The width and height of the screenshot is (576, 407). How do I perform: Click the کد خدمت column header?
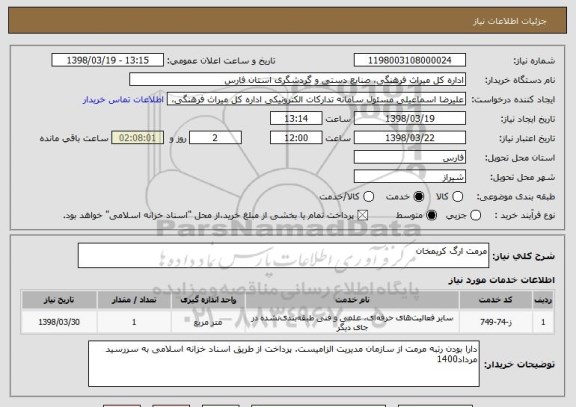point(496,300)
